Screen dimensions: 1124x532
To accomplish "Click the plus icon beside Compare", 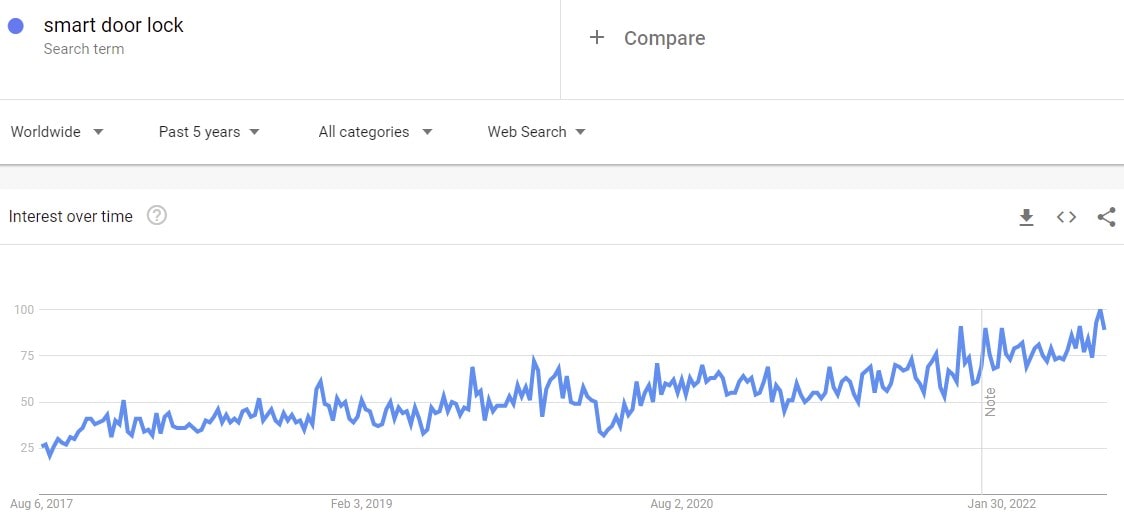I will 597,38.
